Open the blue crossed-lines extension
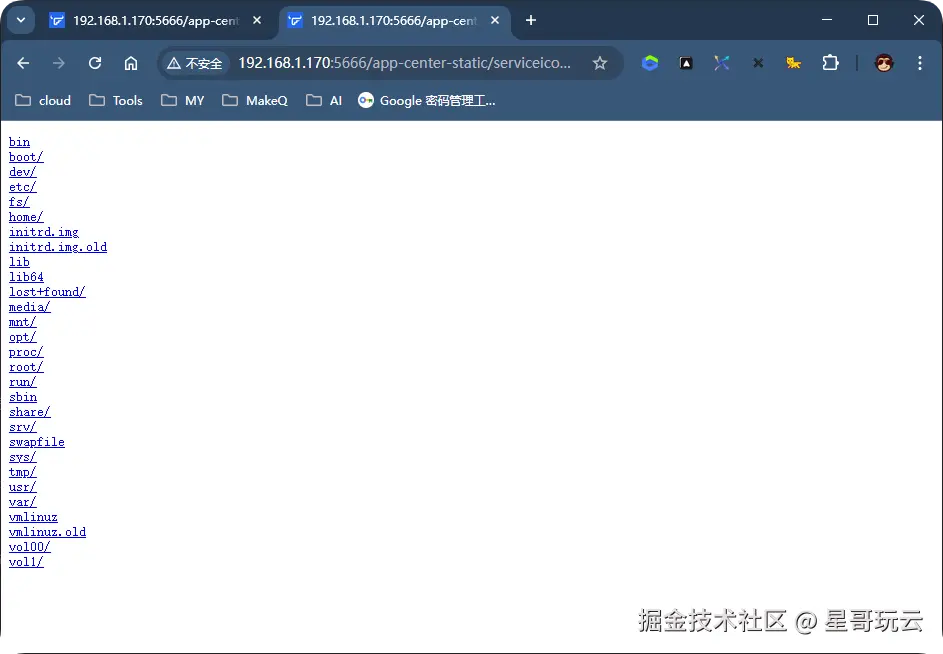The width and height of the screenshot is (943, 654). (722, 63)
